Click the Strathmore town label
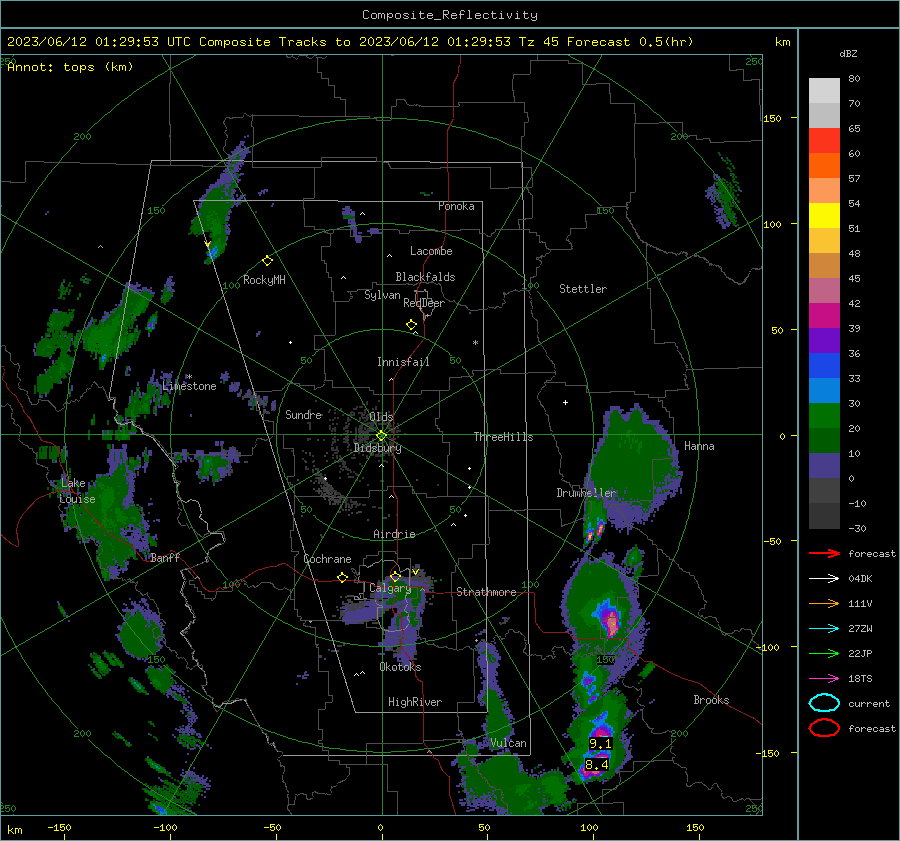 click(x=486, y=592)
